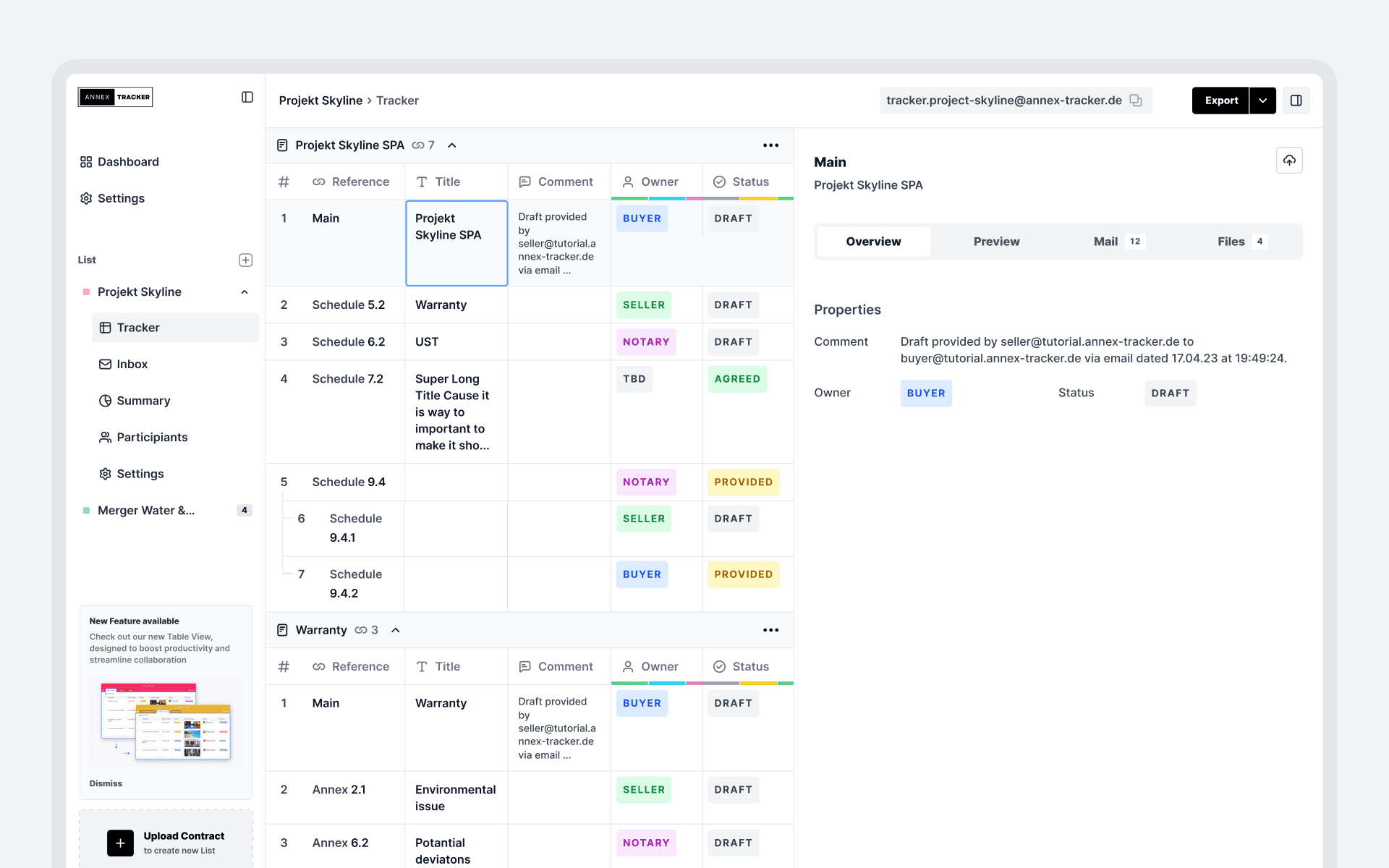
Task: Add new list with plus icon
Action: [x=246, y=260]
